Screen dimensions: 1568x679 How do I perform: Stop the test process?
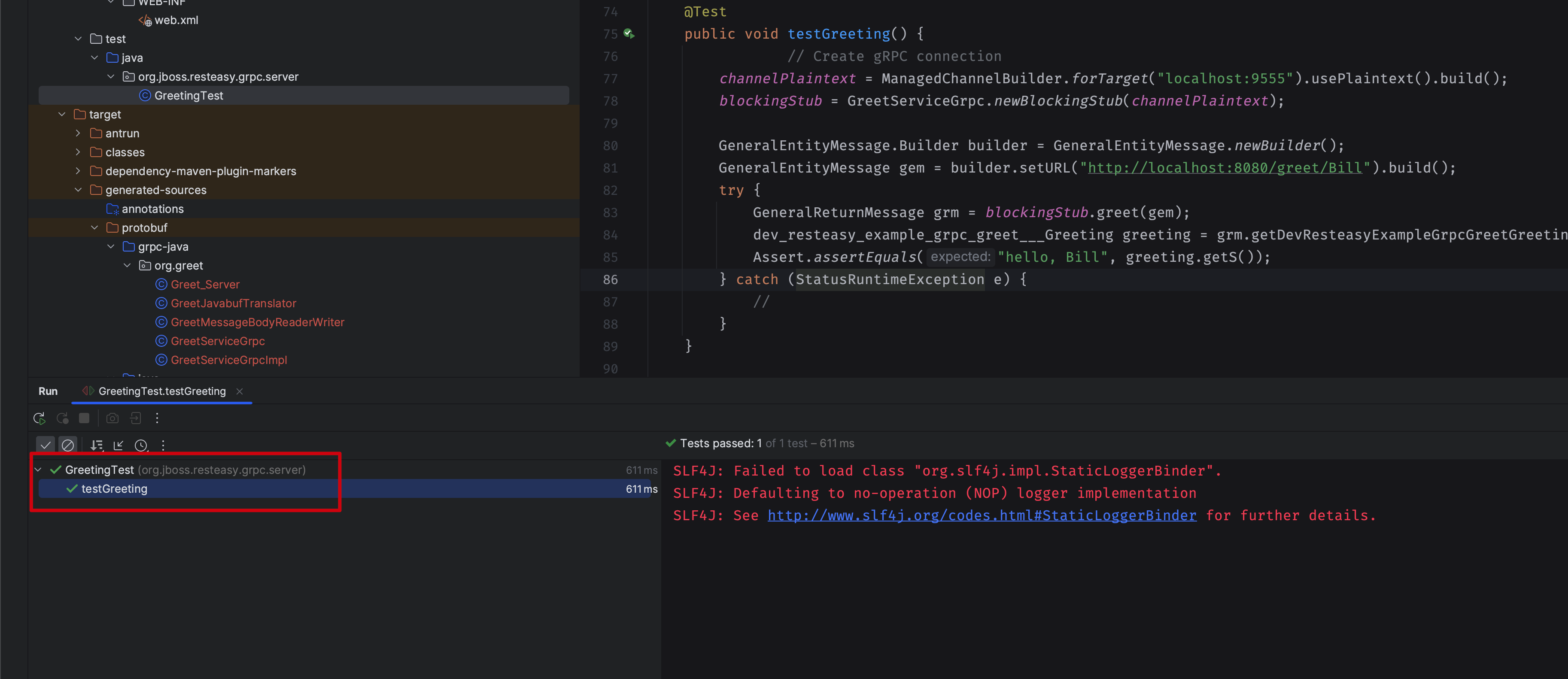point(84,418)
